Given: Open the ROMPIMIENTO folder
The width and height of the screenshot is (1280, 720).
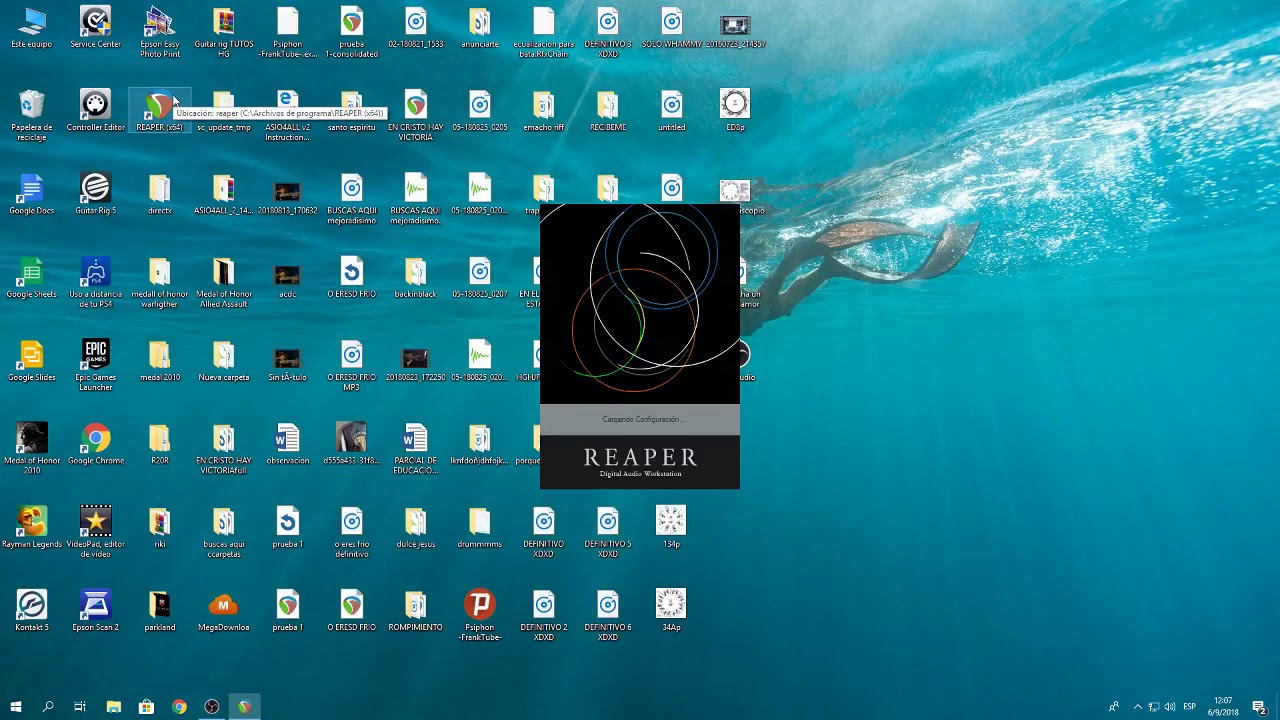Looking at the screenshot, I should click(416, 611).
